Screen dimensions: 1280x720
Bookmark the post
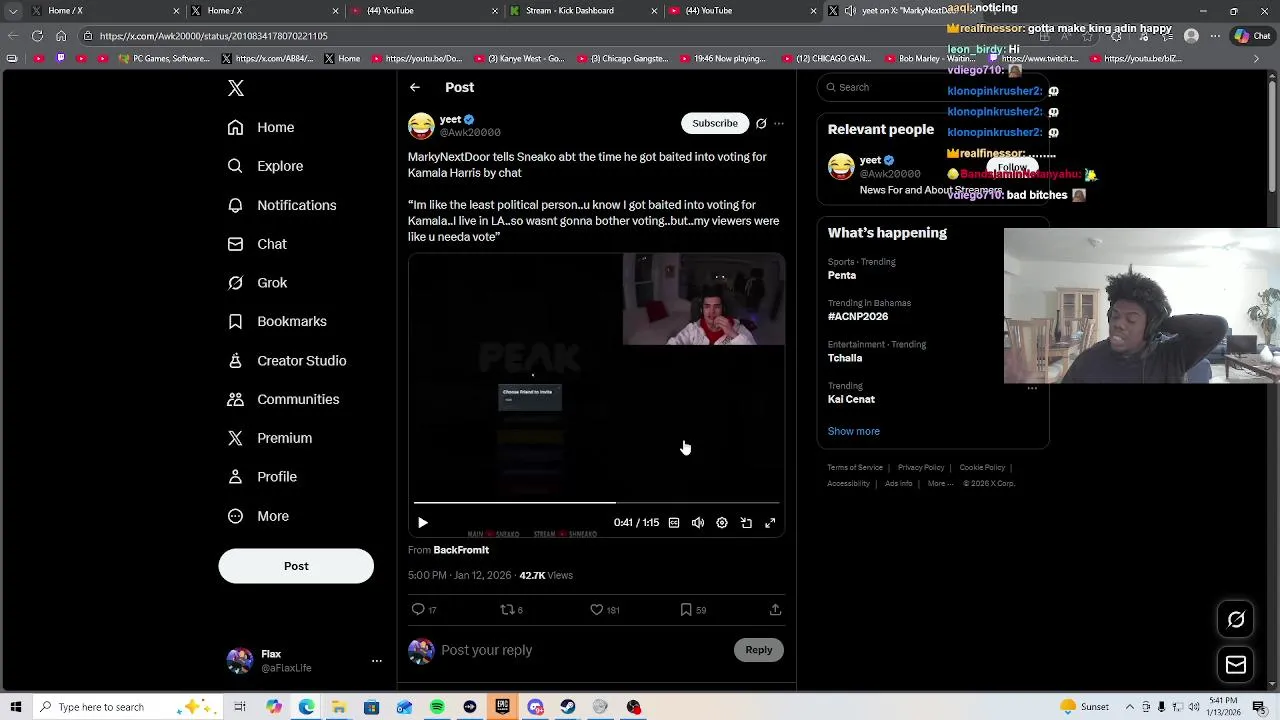(686, 609)
